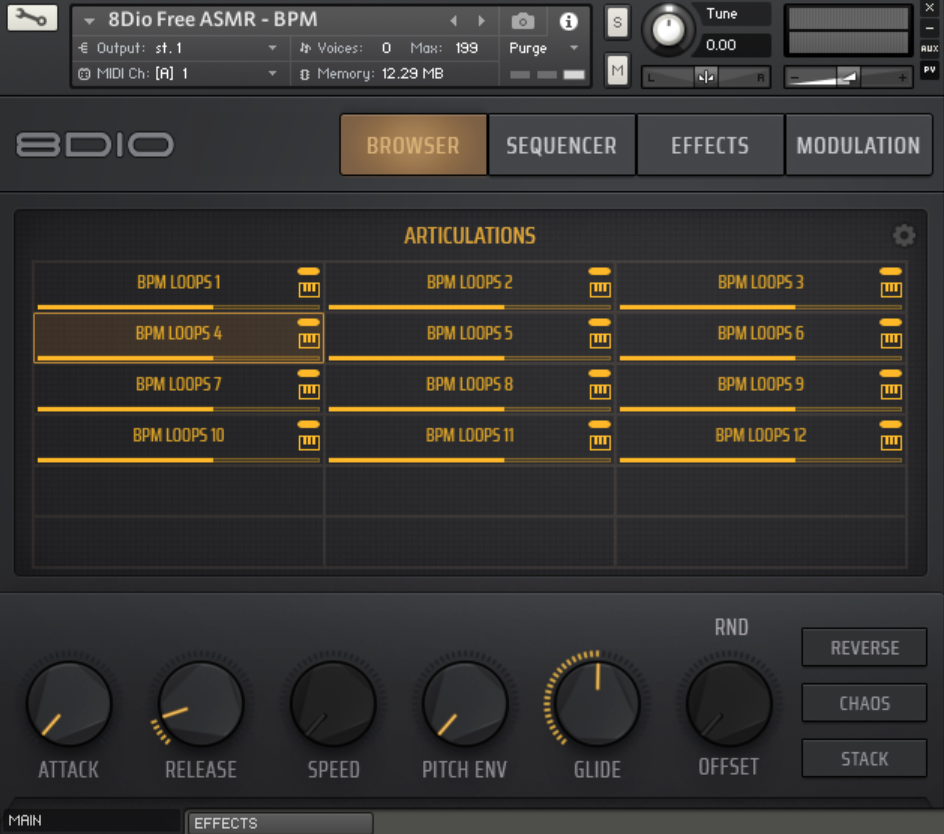The width and height of the screenshot is (944, 834).
Task: Toggle load pill on BPM Loops 1
Action: (309, 272)
